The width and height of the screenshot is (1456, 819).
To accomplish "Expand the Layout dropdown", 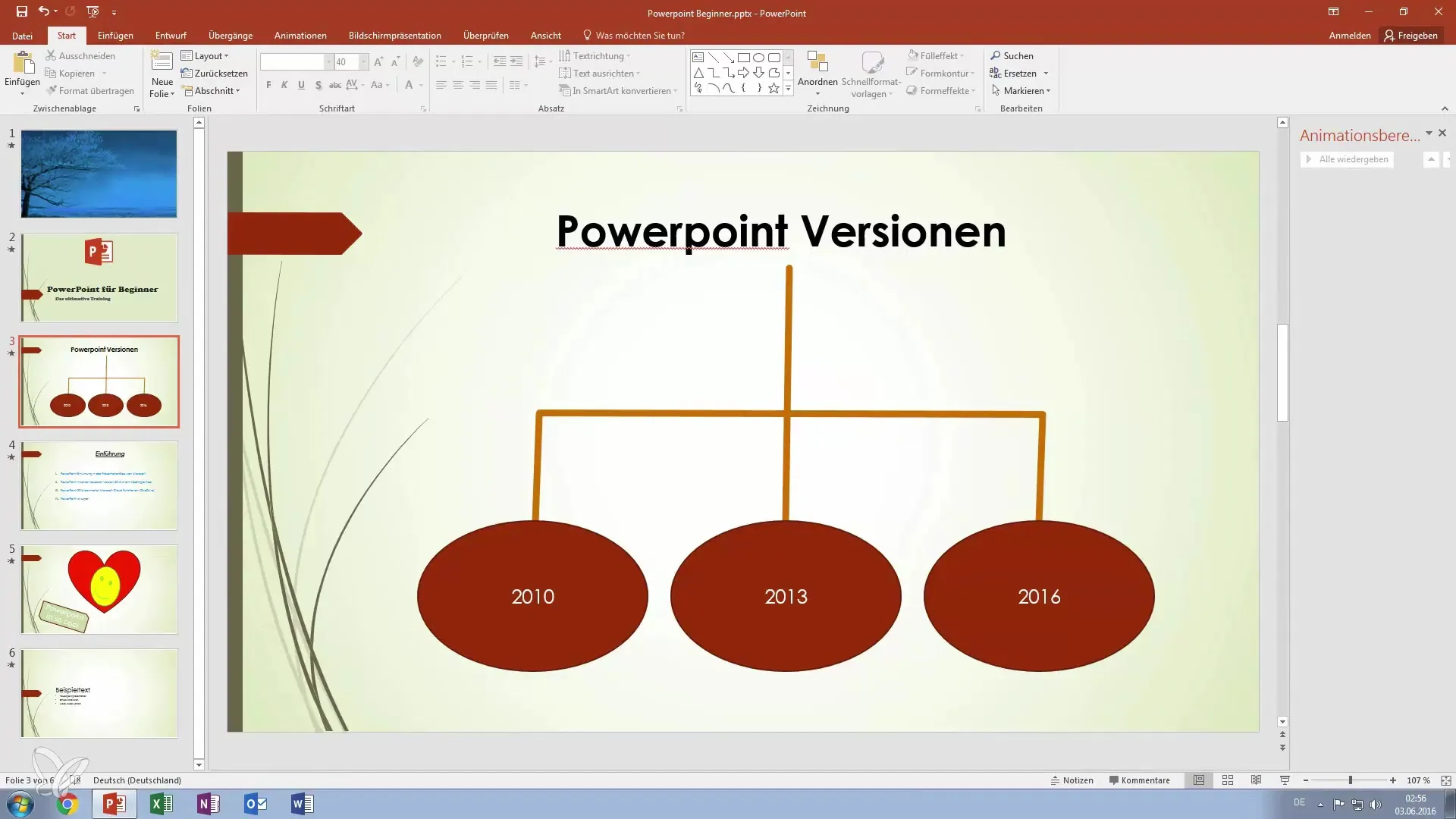I will click(x=210, y=56).
